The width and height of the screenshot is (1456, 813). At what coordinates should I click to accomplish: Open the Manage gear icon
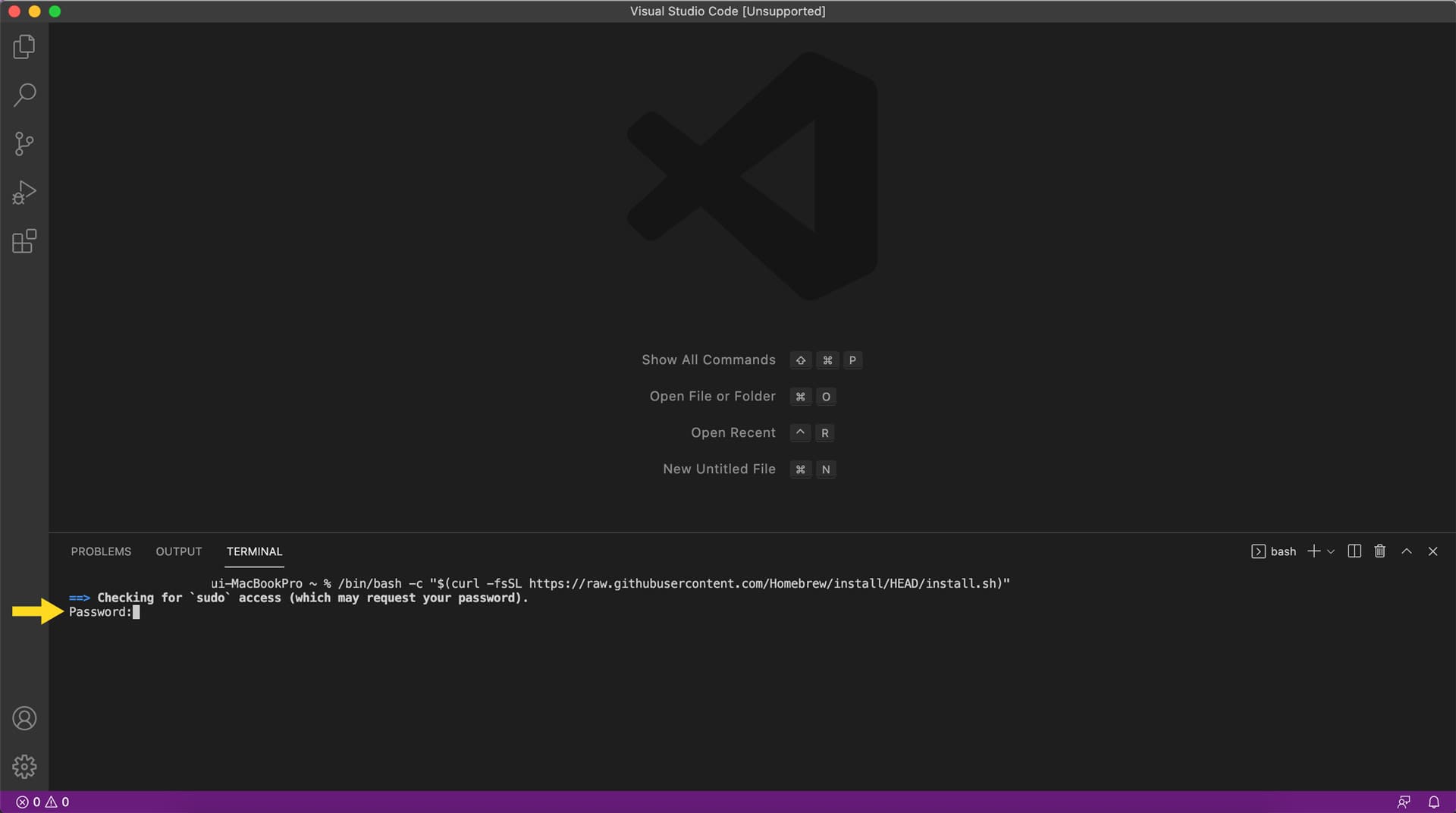click(x=25, y=766)
